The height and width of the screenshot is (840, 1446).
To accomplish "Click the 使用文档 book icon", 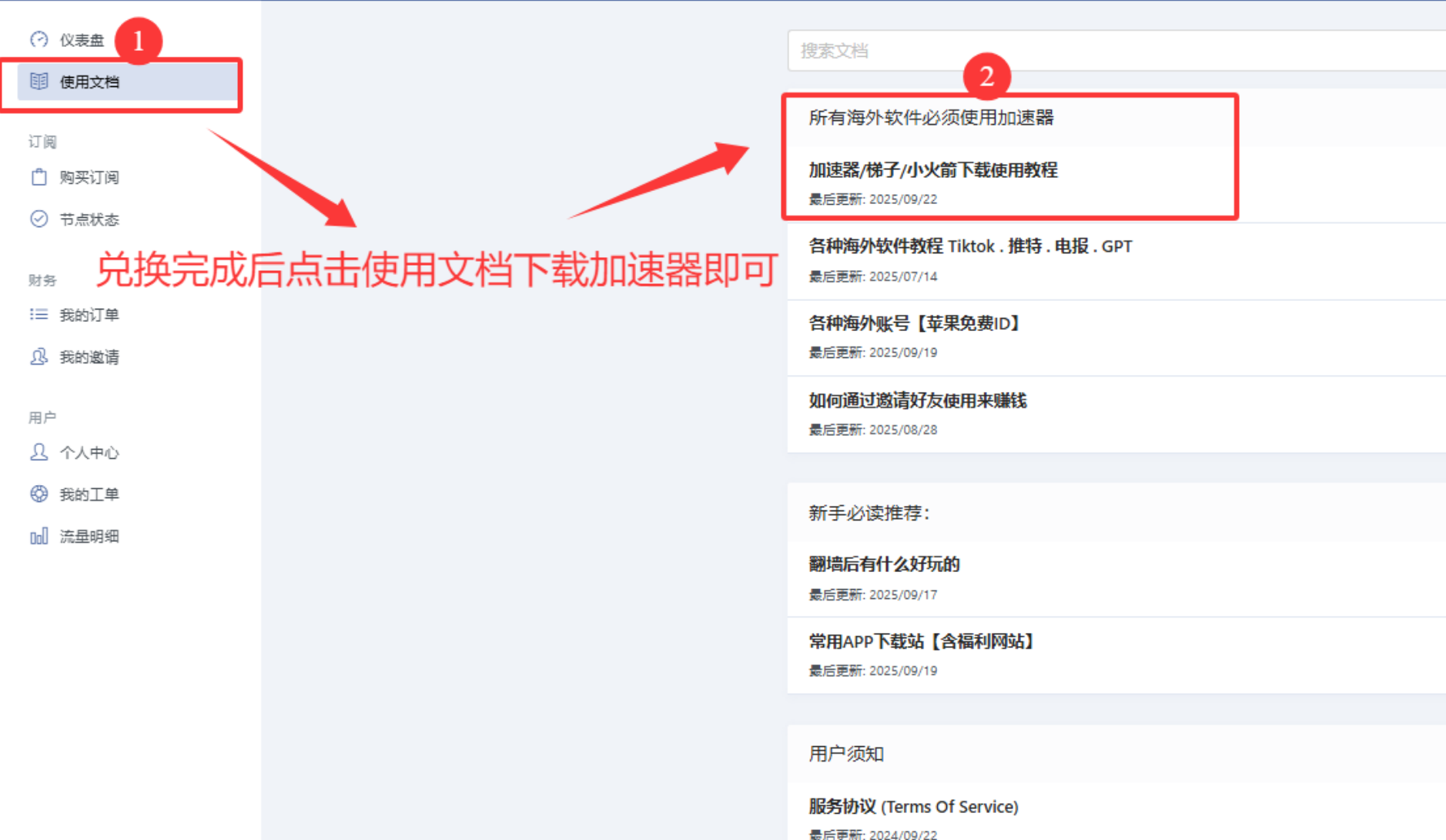I will click(x=38, y=82).
